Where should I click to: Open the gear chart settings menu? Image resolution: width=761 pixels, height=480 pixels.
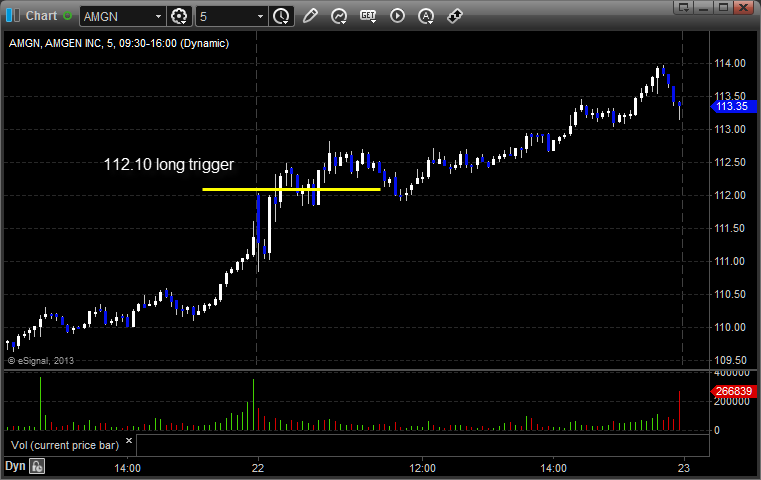(179, 17)
